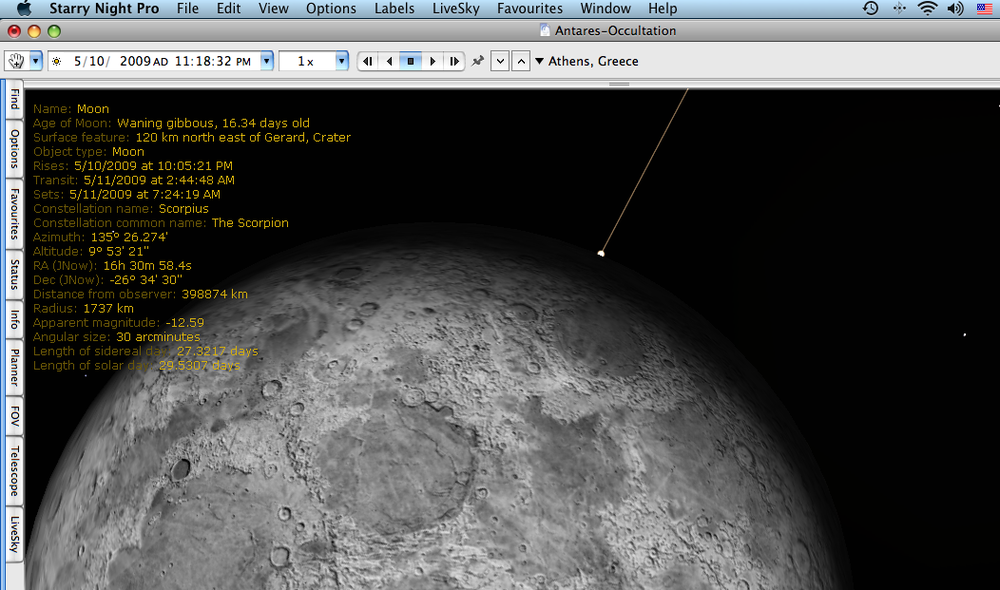This screenshot has height=590, width=1000.
Task: Run time backward in the time controls
Action: coord(389,60)
